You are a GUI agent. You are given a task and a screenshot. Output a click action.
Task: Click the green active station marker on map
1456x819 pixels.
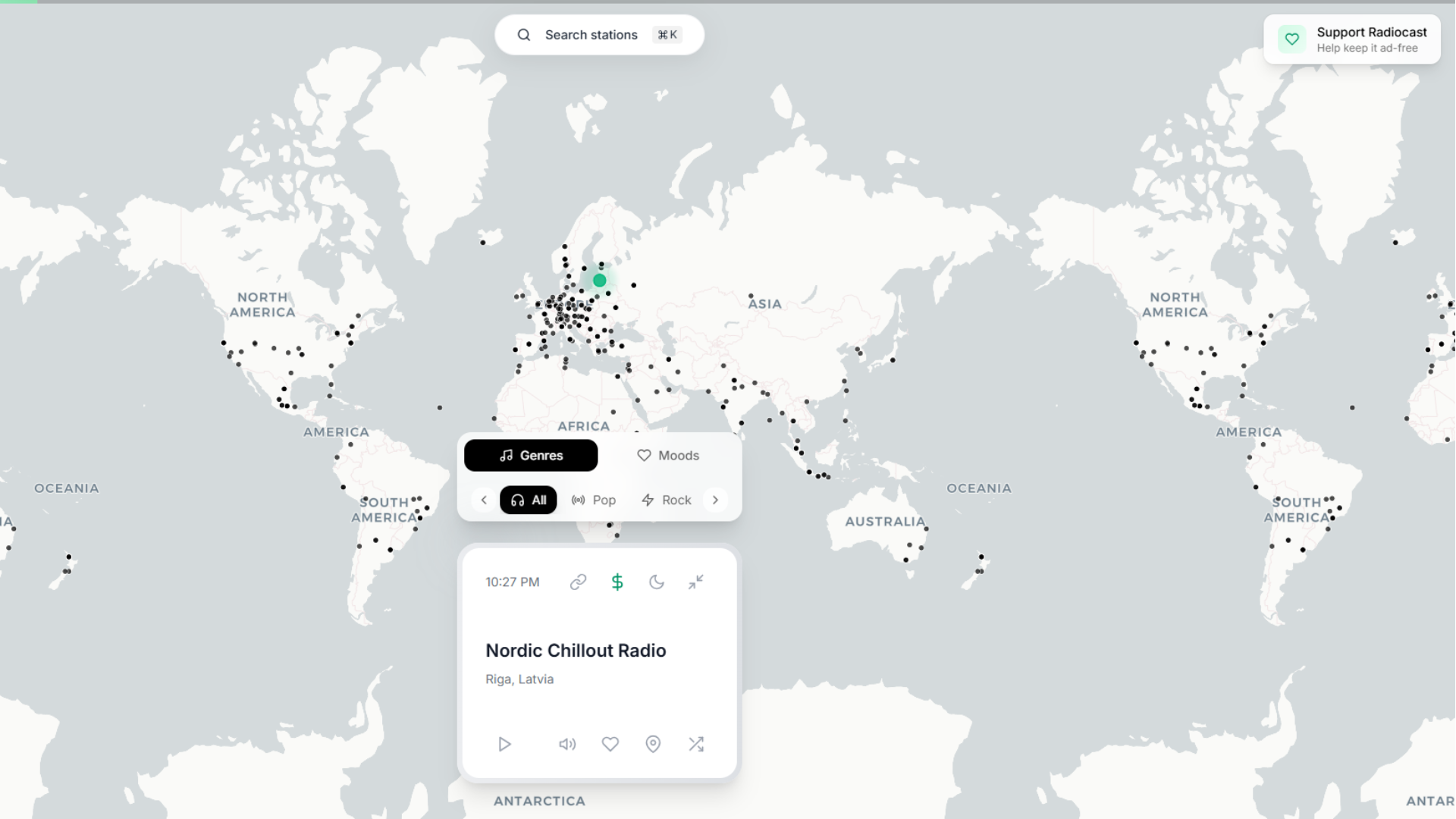[600, 281]
